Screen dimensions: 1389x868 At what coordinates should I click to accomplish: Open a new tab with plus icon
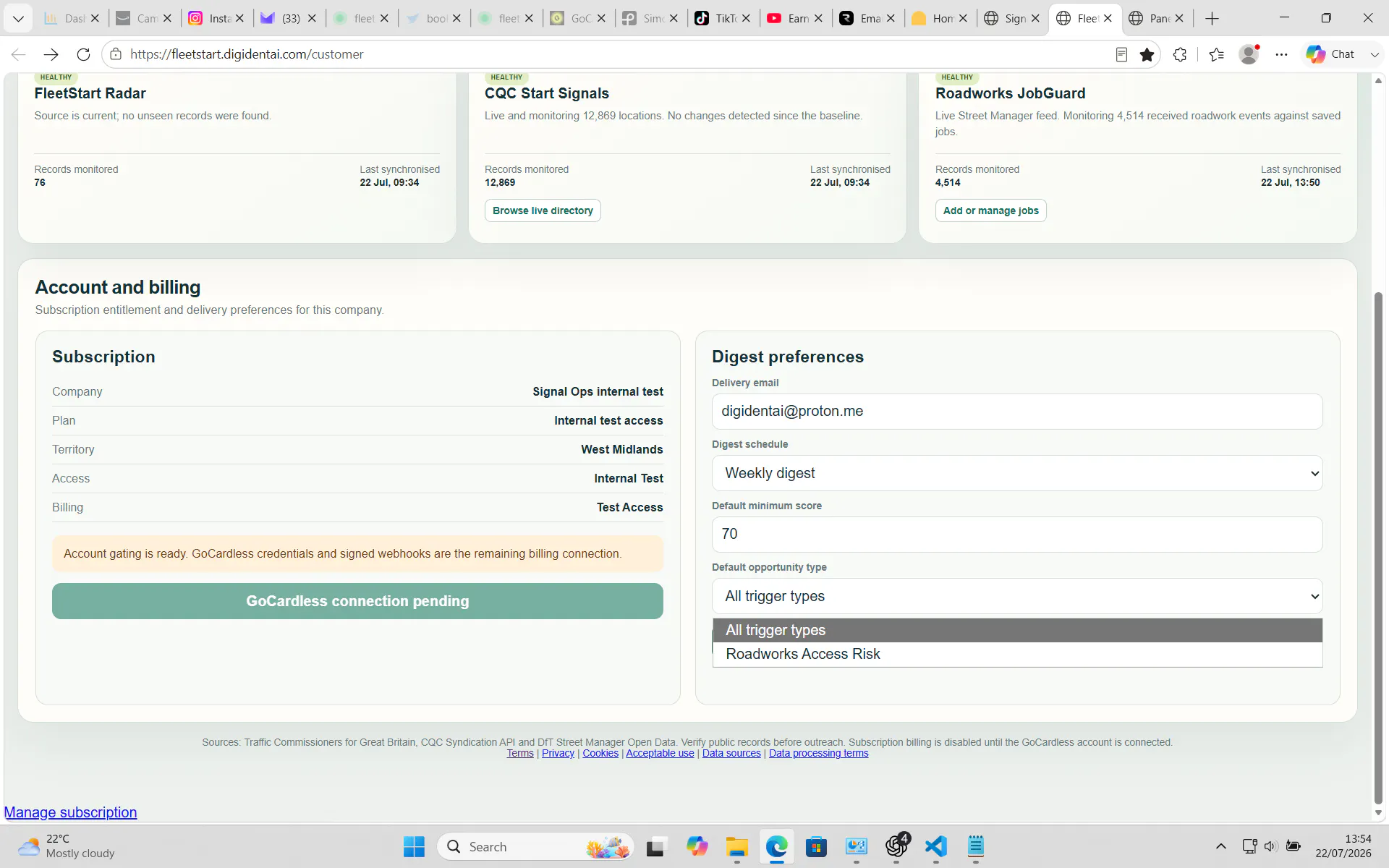click(1212, 18)
